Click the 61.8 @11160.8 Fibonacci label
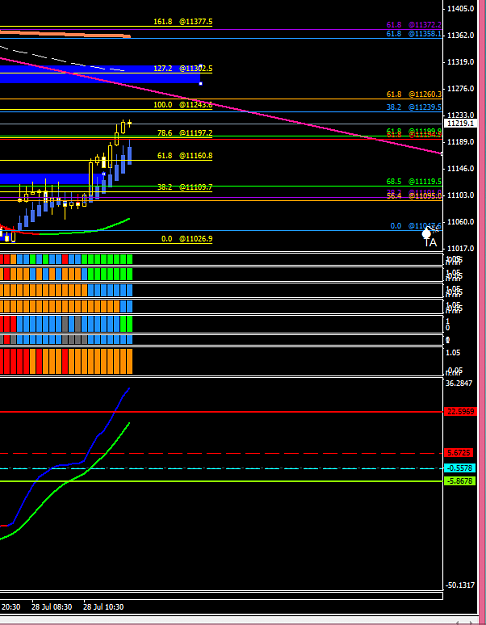Screen dimensions: 486x625 pos(185,155)
